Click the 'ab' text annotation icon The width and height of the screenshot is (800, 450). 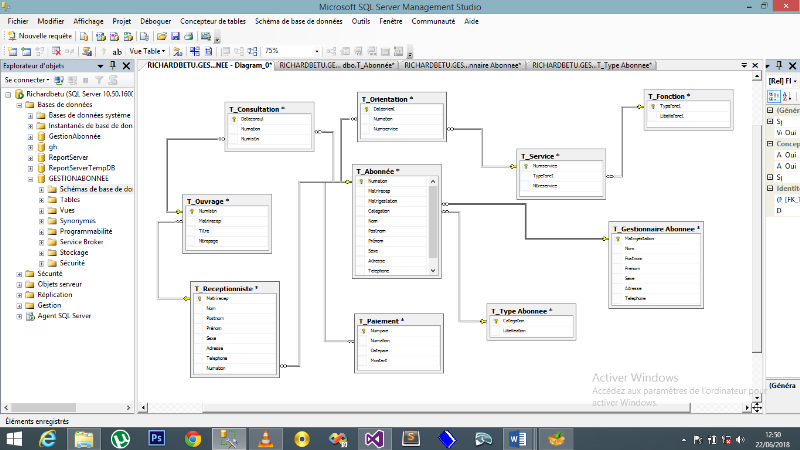pos(117,51)
